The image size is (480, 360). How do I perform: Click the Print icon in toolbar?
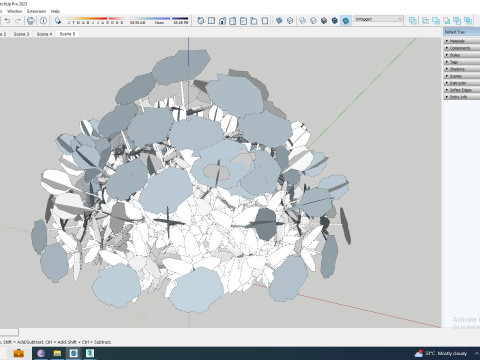coord(31,21)
